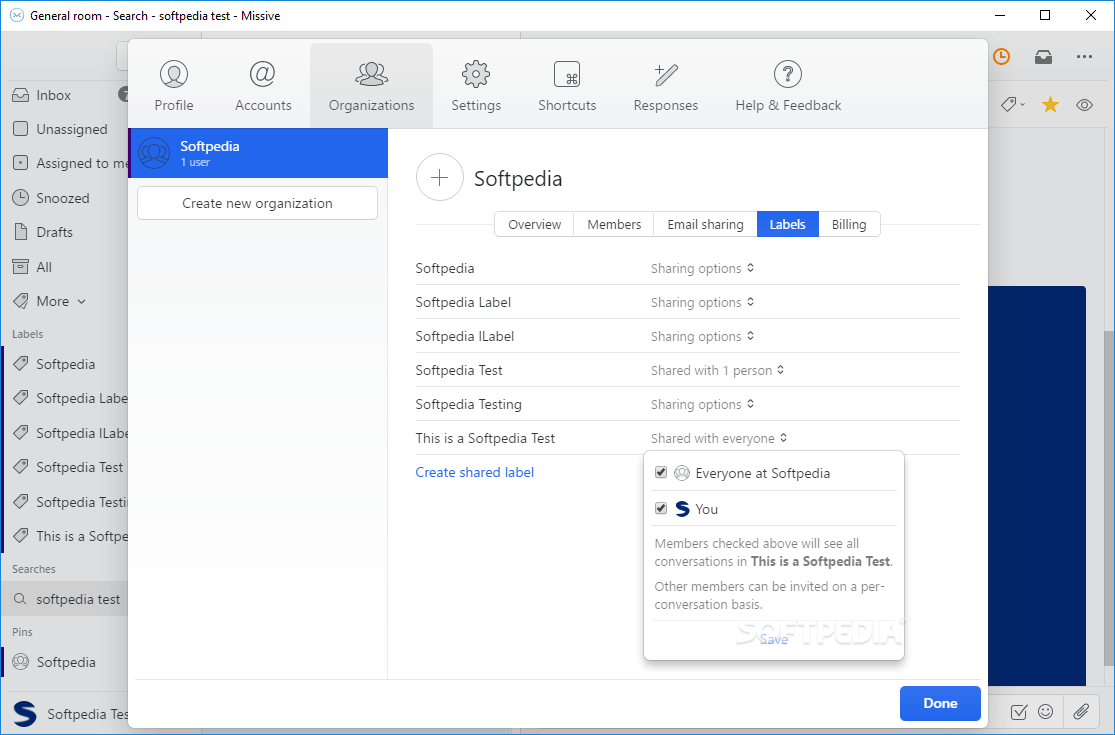Open the emoji smiley picker
The width and height of the screenshot is (1115, 735).
point(1045,711)
